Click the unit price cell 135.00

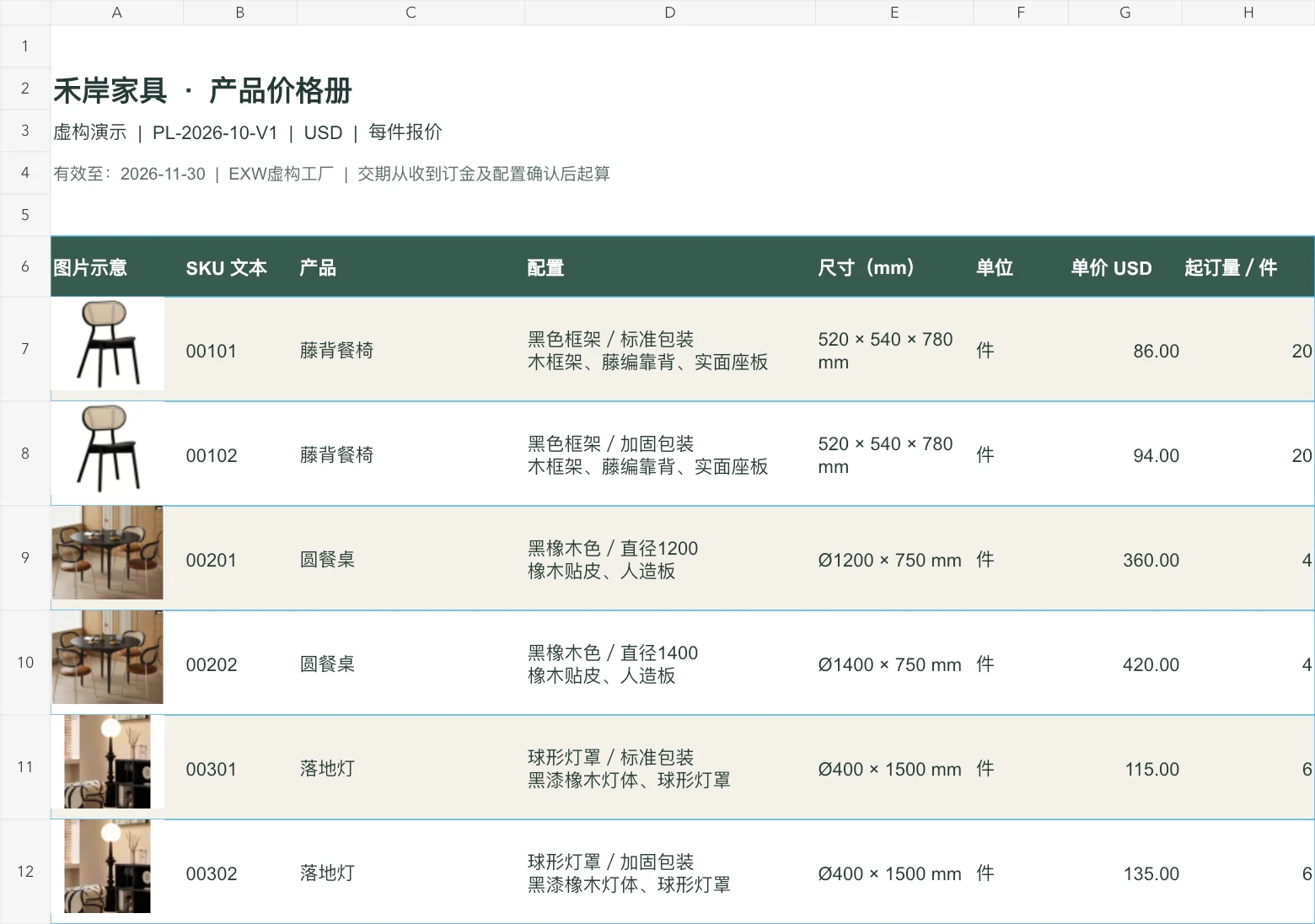(x=1125, y=873)
